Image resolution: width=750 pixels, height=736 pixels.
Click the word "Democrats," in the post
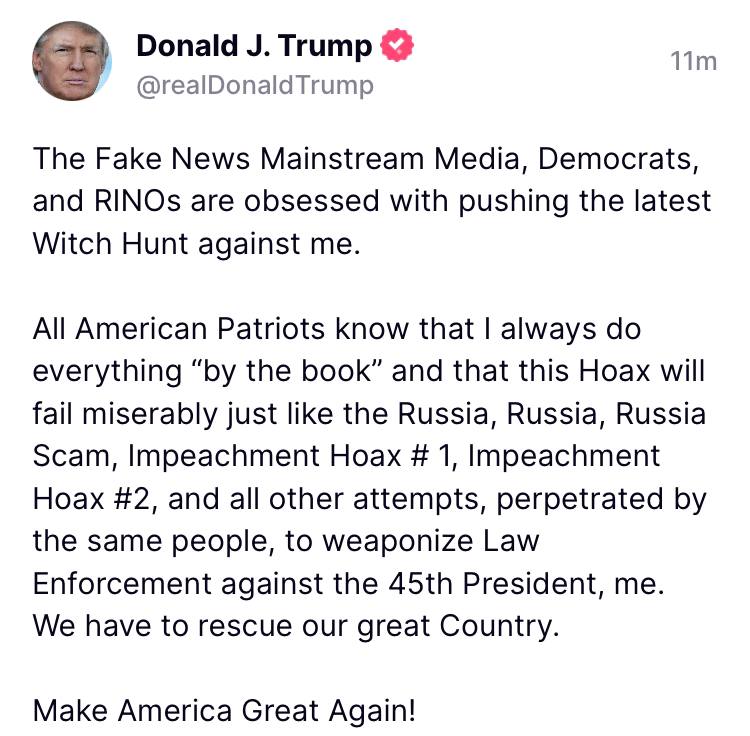click(x=619, y=159)
